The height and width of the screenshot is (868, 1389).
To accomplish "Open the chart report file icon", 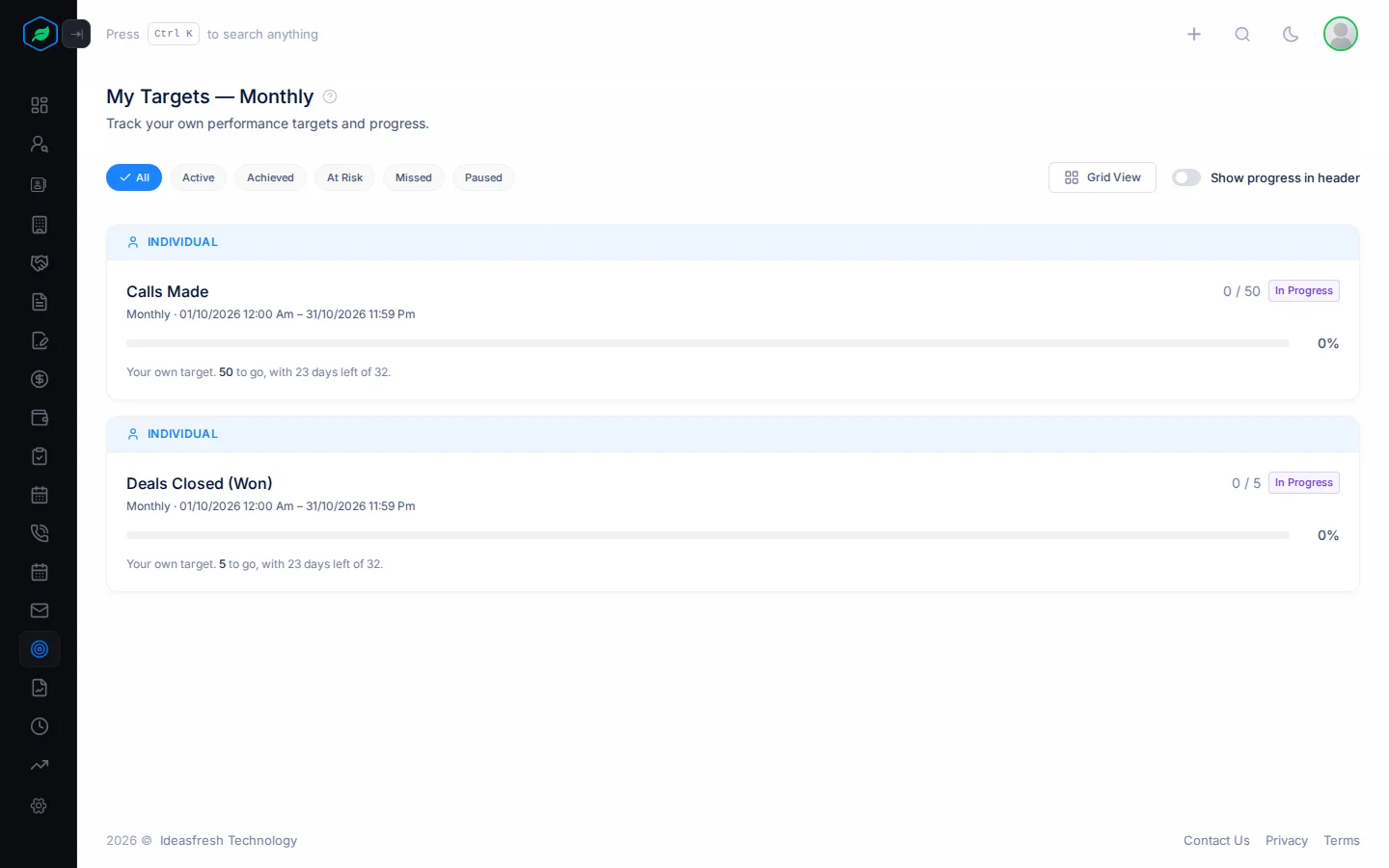I will 40,688.
